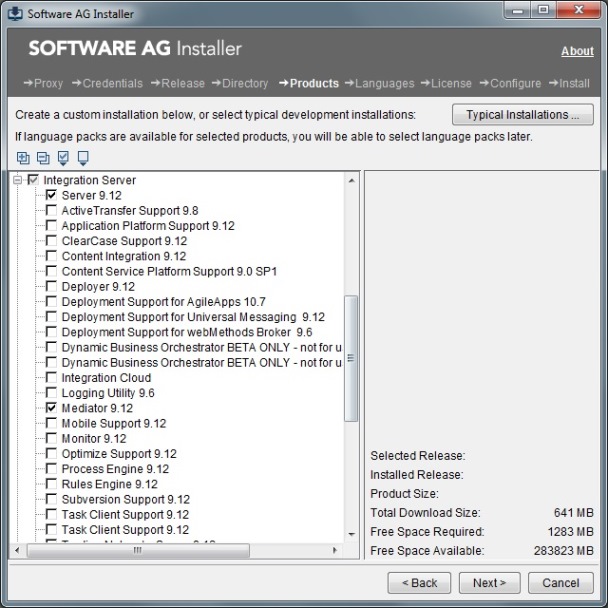
Task: Go to the Credentials step
Action: pos(107,83)
